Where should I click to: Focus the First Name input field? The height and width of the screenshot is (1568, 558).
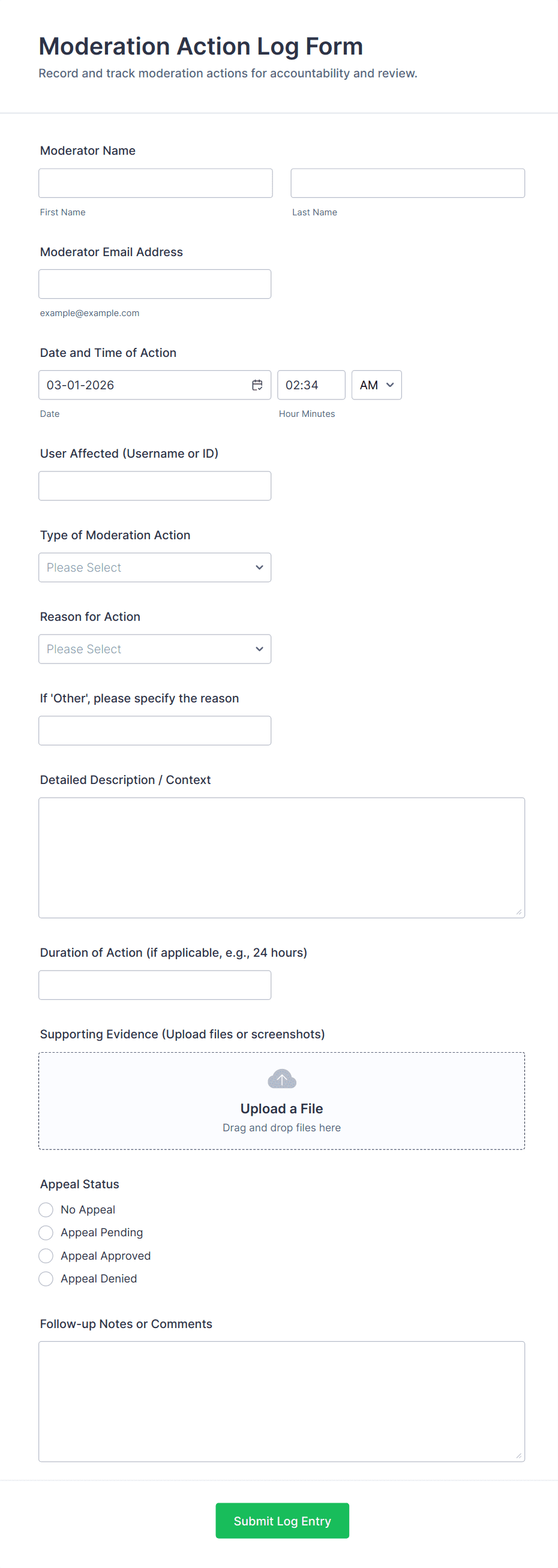pos(155,183)
